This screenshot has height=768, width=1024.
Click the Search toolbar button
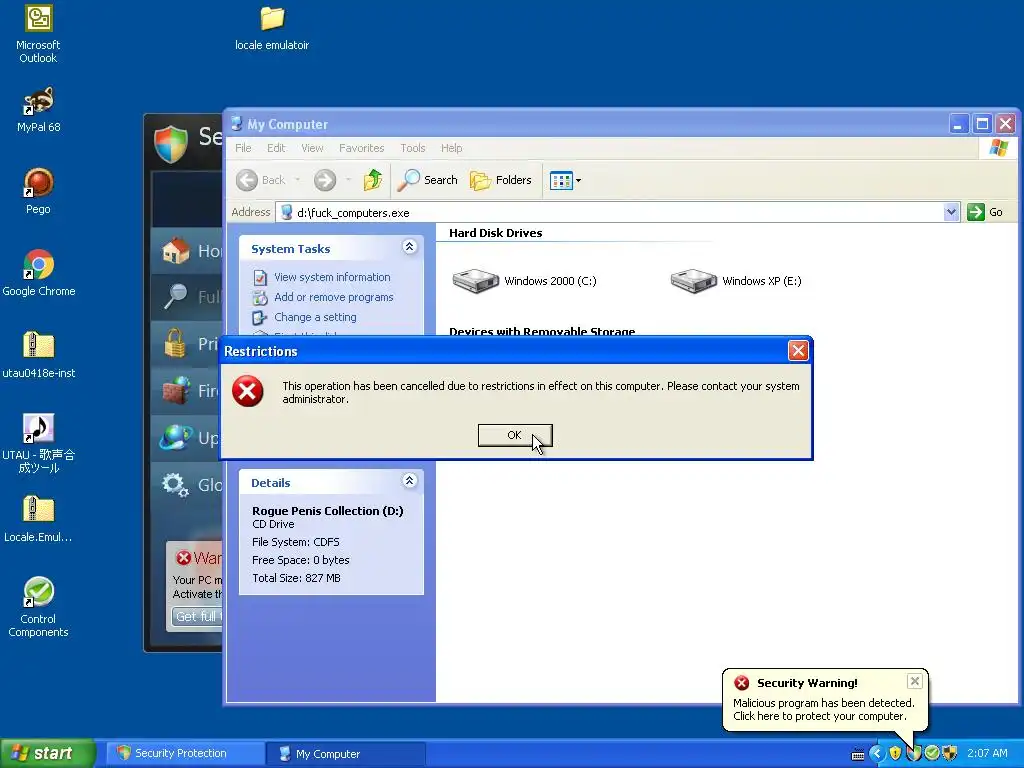(x=427, y=180)
